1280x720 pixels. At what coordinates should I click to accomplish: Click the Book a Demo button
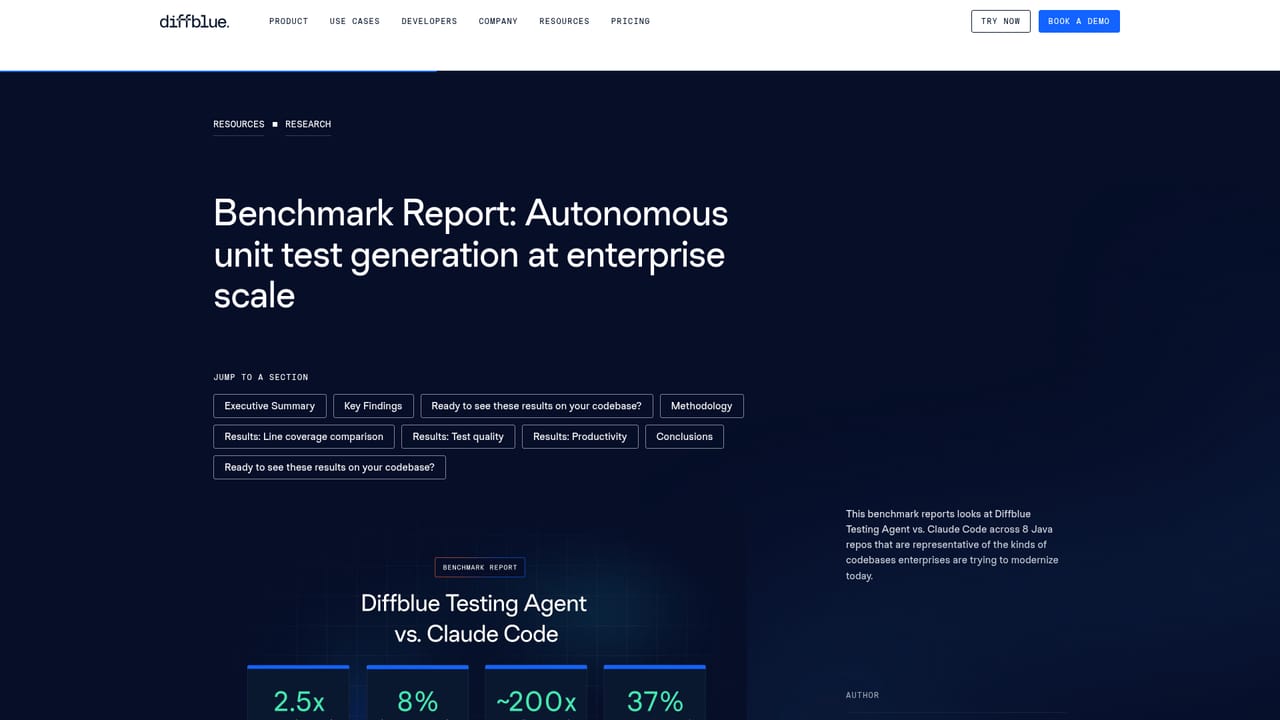click(x=1078, y=21)
